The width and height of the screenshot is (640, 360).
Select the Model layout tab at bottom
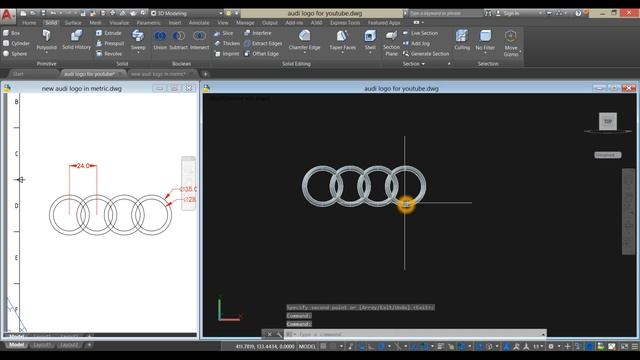tap(17, 345)
